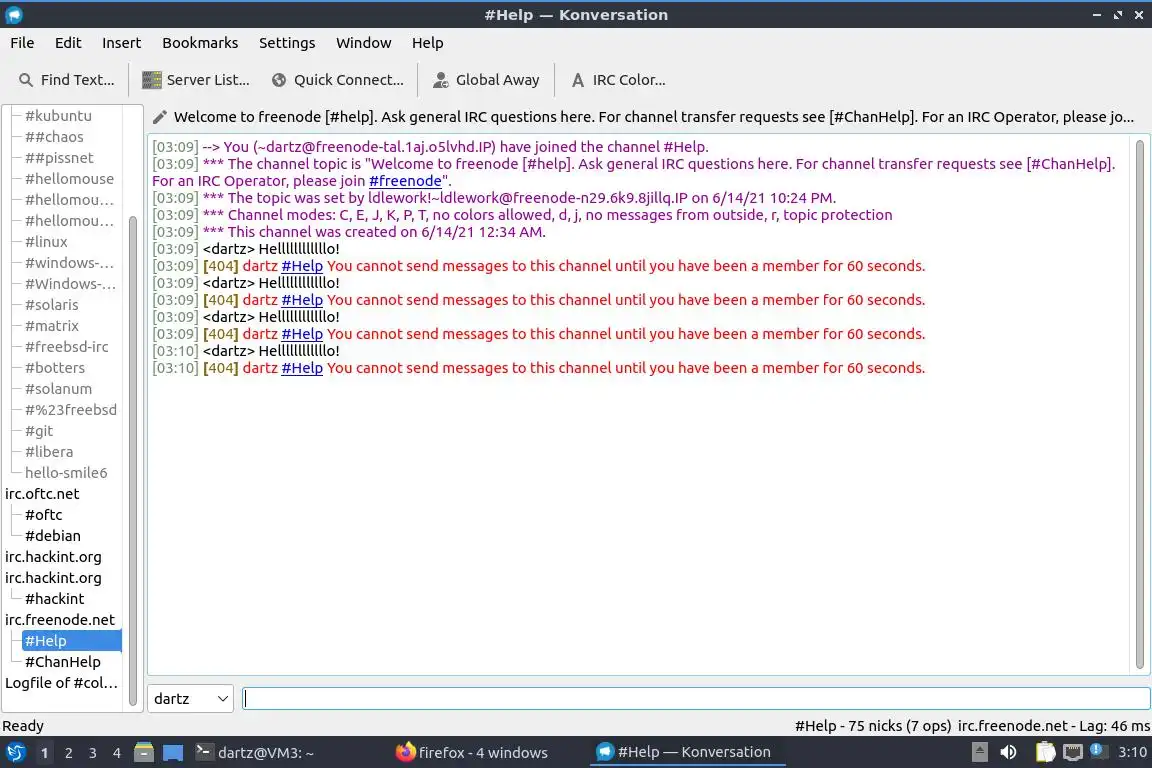Open the Bookmarks menu
1152x768 pixels.
tap(200, 43)
